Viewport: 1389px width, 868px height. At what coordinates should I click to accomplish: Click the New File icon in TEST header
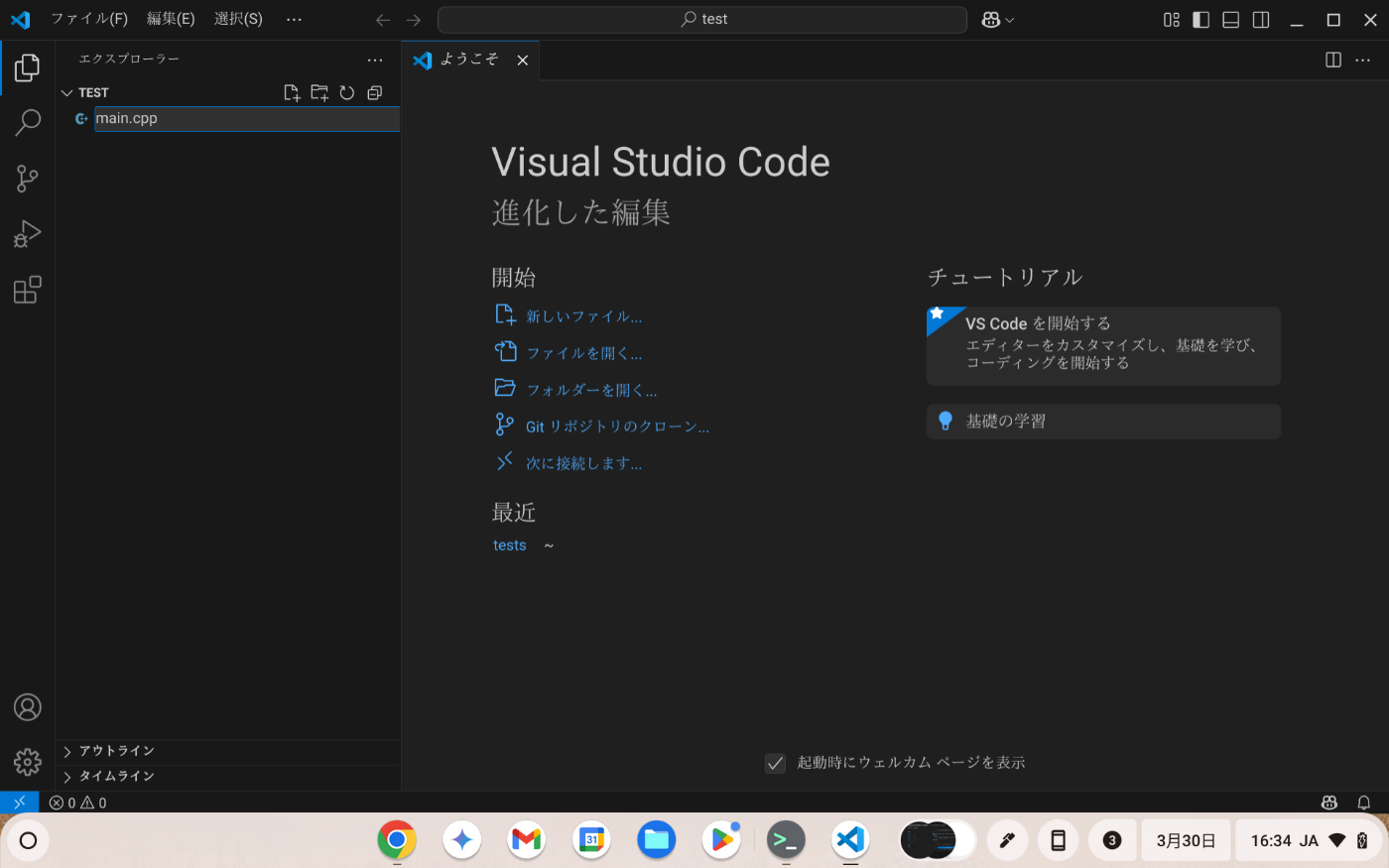[x=292, y=92]
